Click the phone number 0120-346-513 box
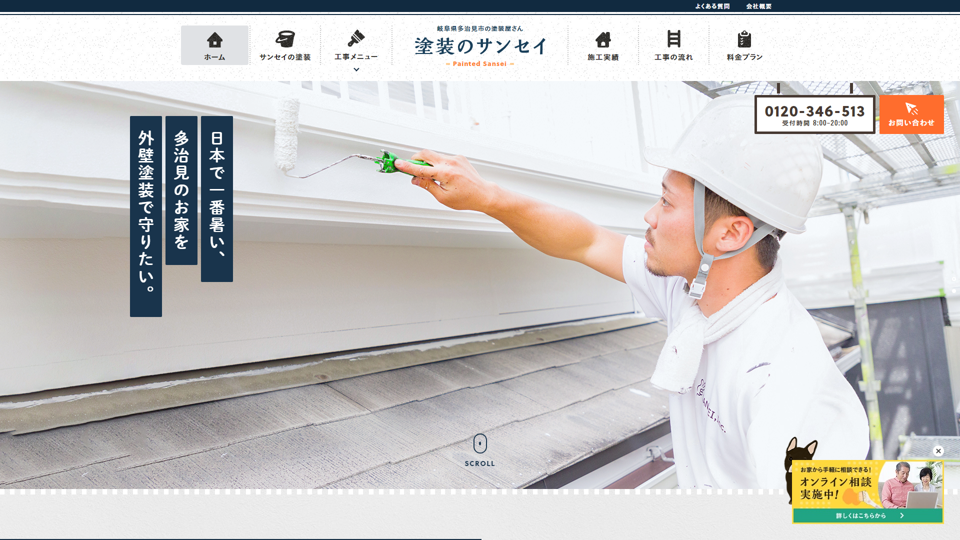960x540 pixels. 814,115
